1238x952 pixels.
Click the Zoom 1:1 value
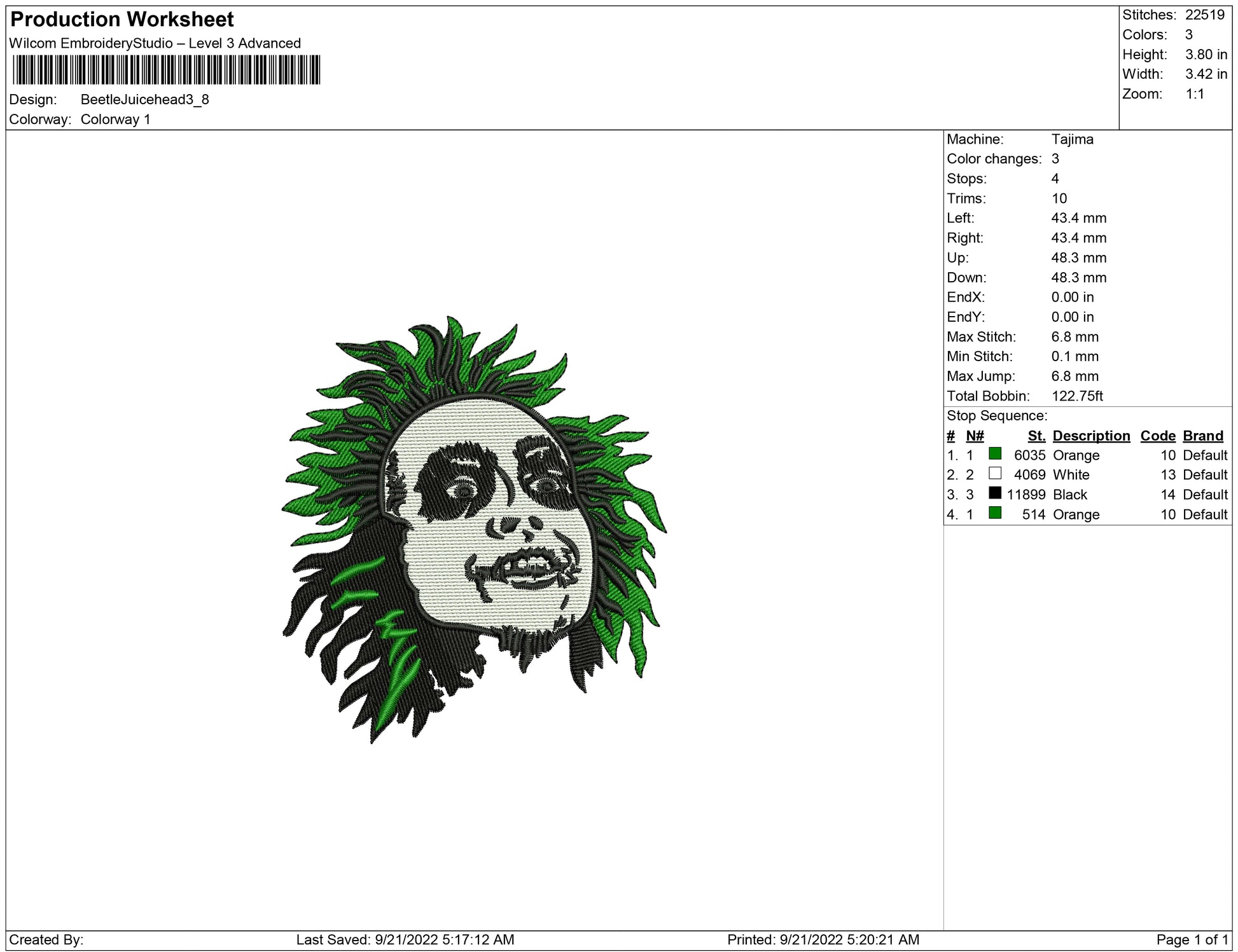[1195, 94]
